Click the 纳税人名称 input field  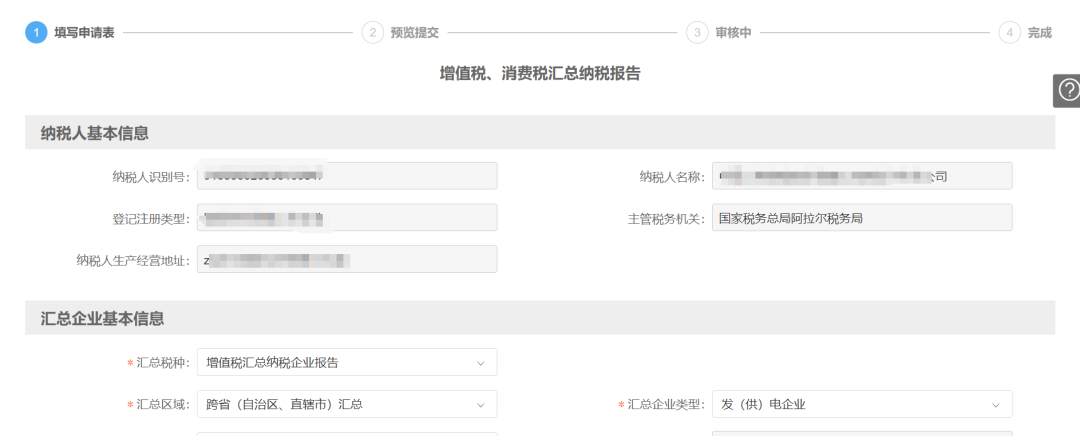point(862,176)
